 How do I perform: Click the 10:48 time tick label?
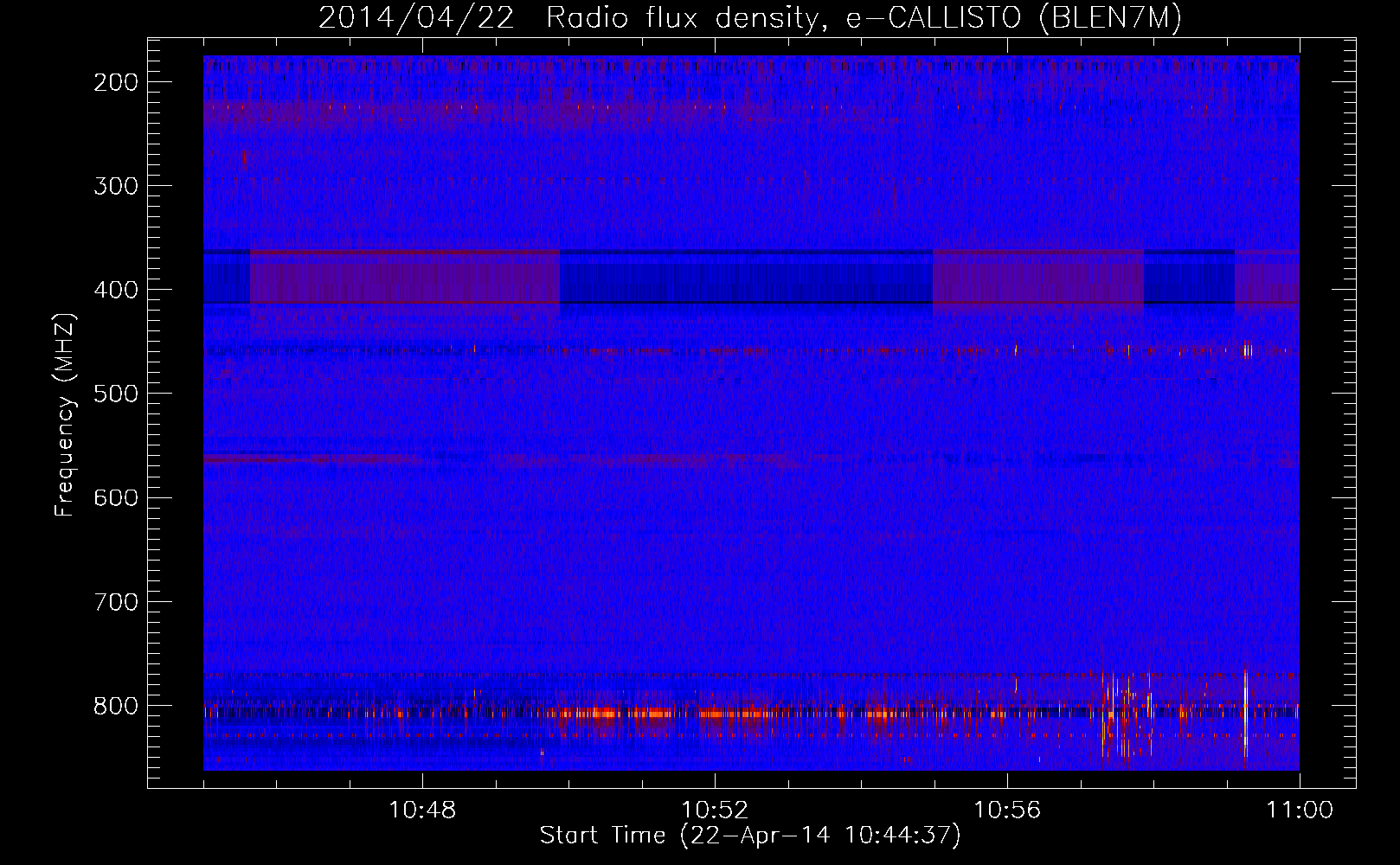[x=422, y=811]
